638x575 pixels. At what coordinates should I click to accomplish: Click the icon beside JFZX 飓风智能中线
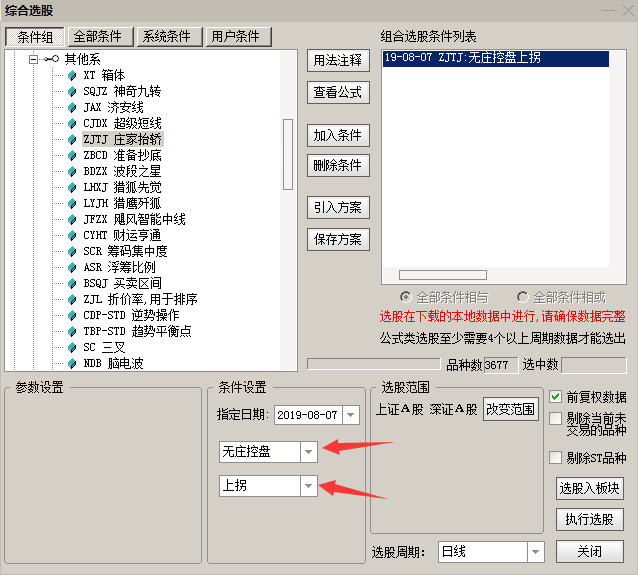pos(72,219)
